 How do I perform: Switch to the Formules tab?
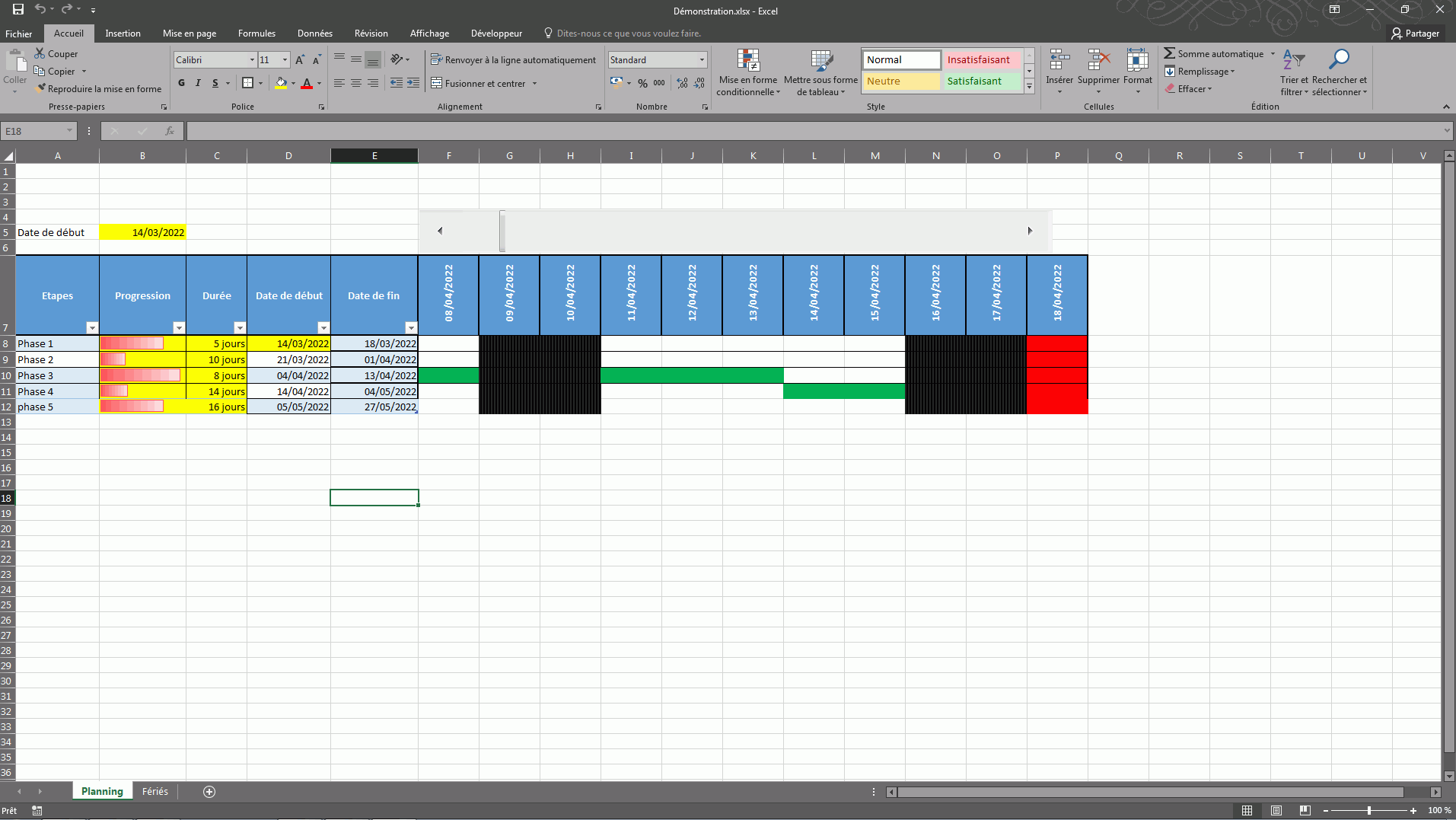(x=256, y=34)
